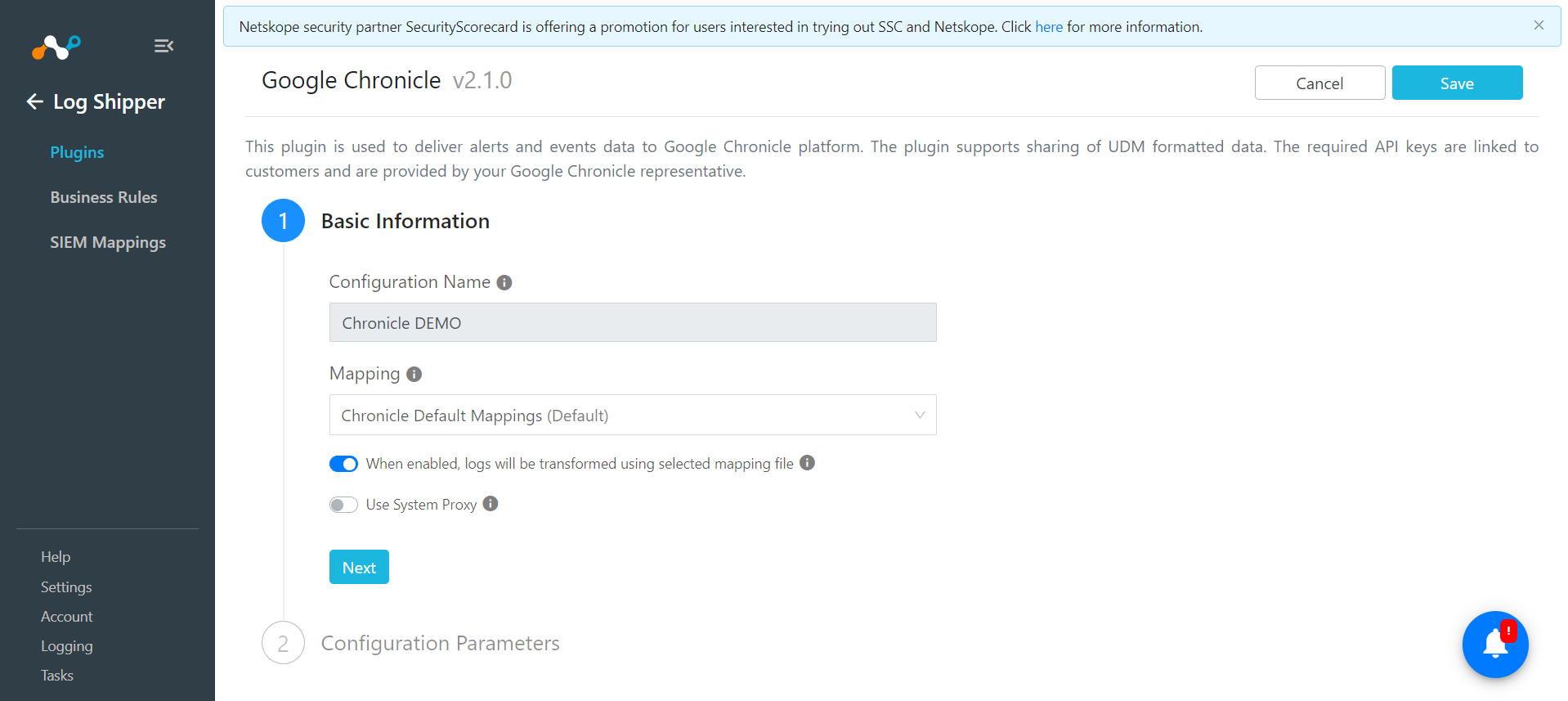Save the Google Chronicle configuration

click(x=1457, y=83)
